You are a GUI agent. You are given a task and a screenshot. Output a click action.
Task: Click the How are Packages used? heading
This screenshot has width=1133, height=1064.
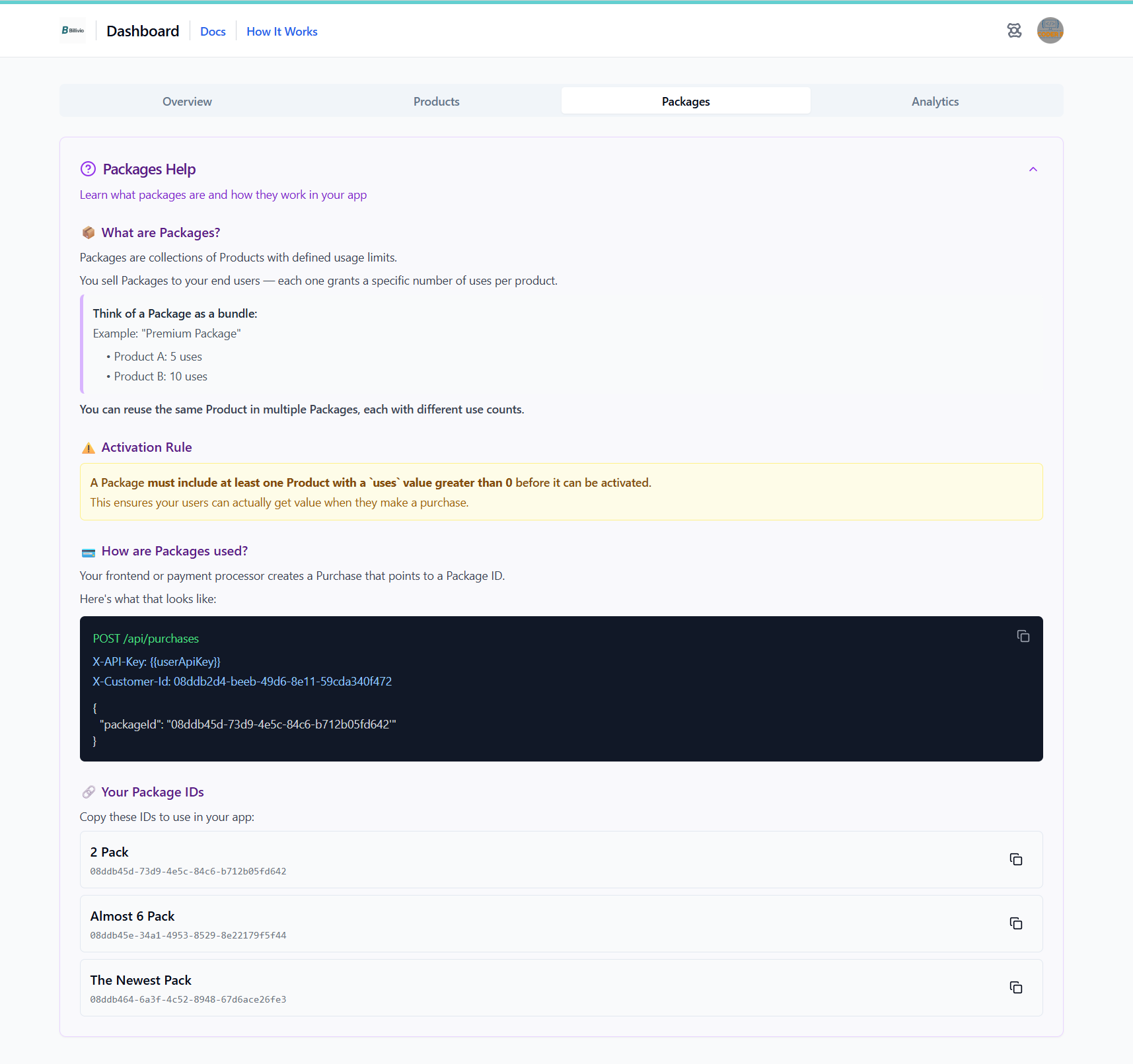pos(174,551)
